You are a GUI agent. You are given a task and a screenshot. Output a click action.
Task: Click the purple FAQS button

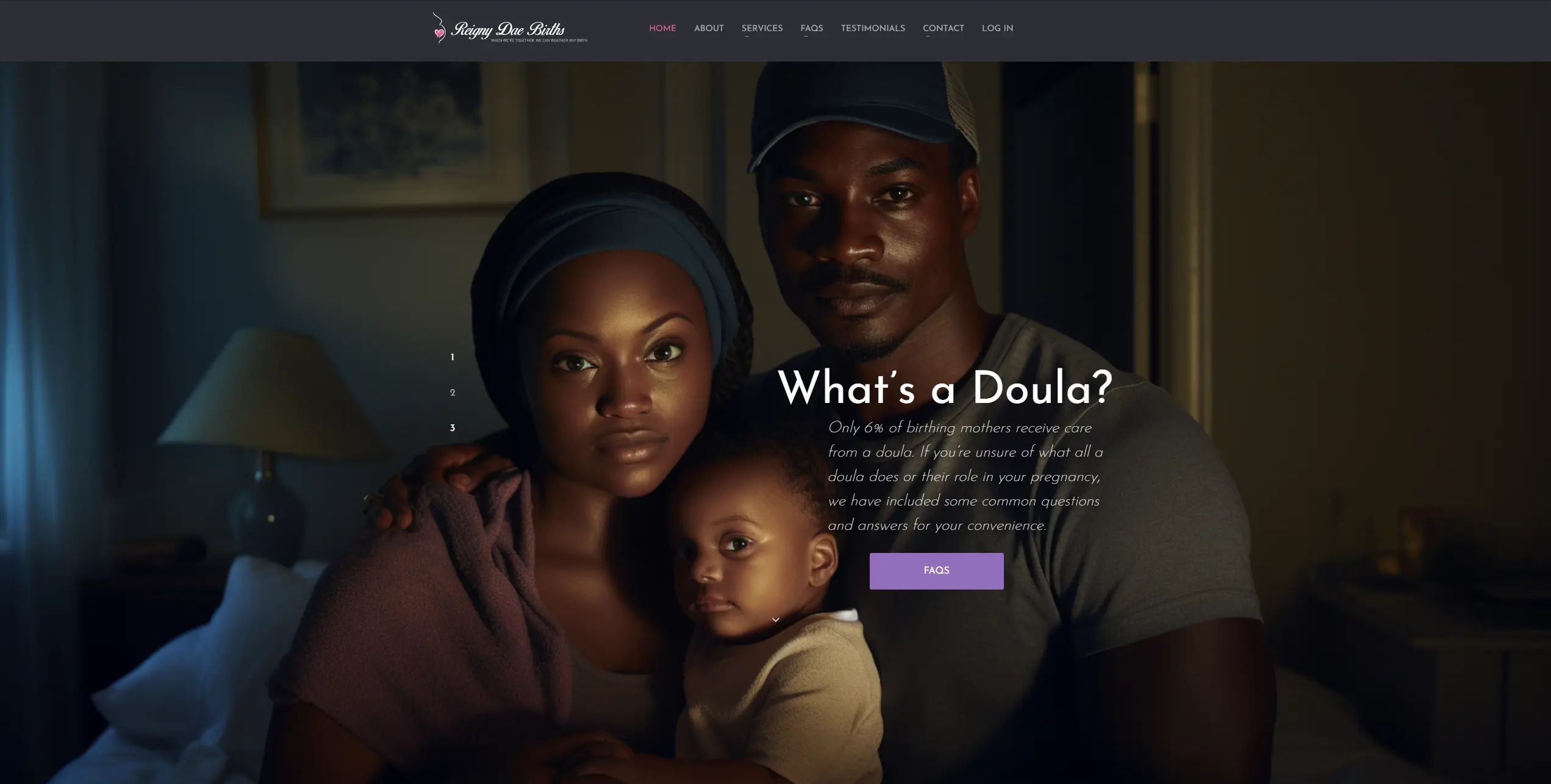pyautogui.click(x=936, y=571)
